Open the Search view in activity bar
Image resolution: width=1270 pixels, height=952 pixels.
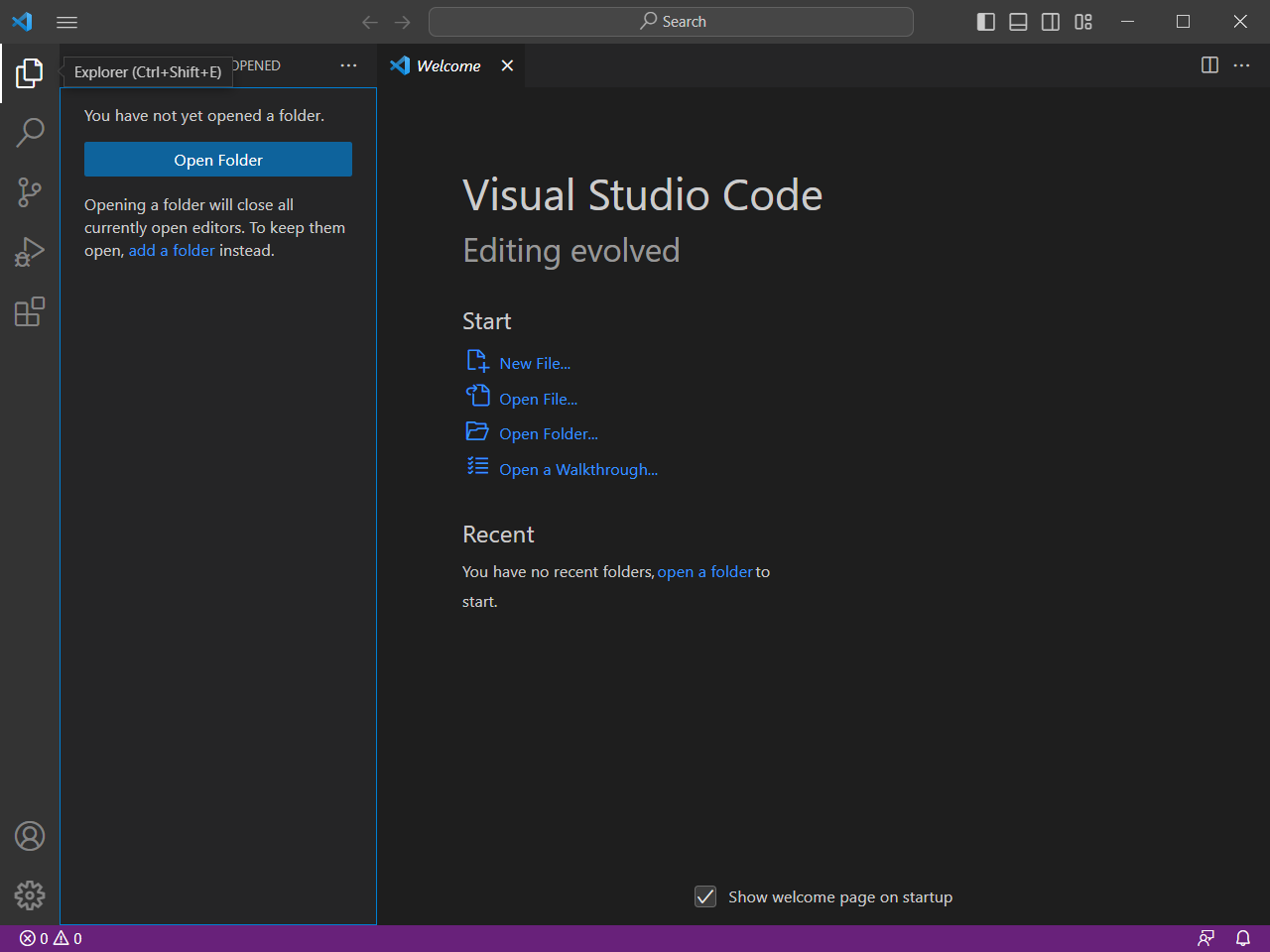point(30,133)
